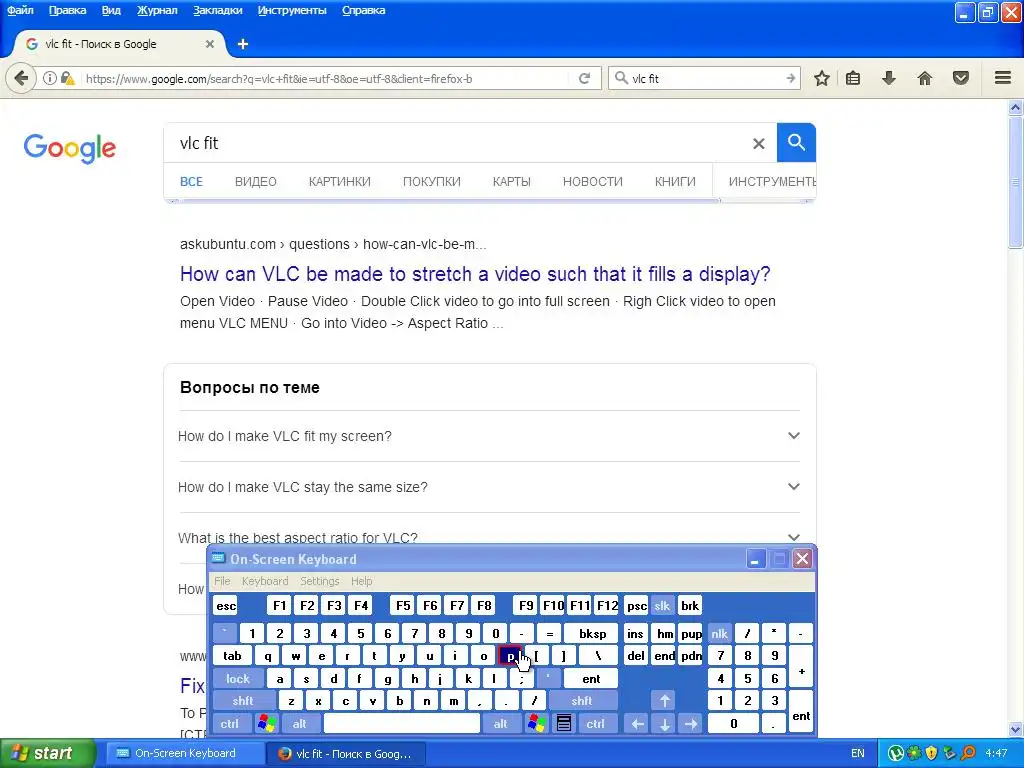The height and width of the screenshot is (768, 1024).
Task: Open Закладки menu in Firefox
Action: click(217, 10)
